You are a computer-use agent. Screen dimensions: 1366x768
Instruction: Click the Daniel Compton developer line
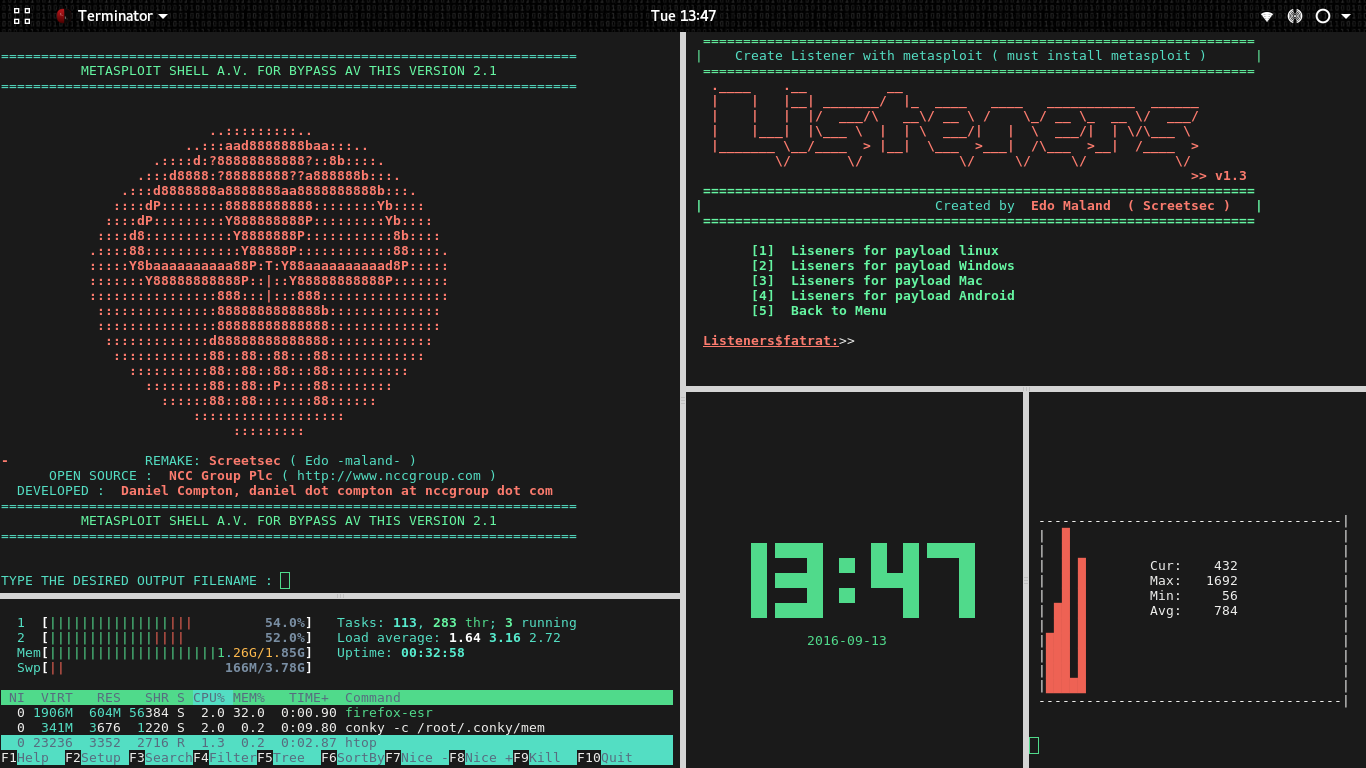tap(285, 491)
